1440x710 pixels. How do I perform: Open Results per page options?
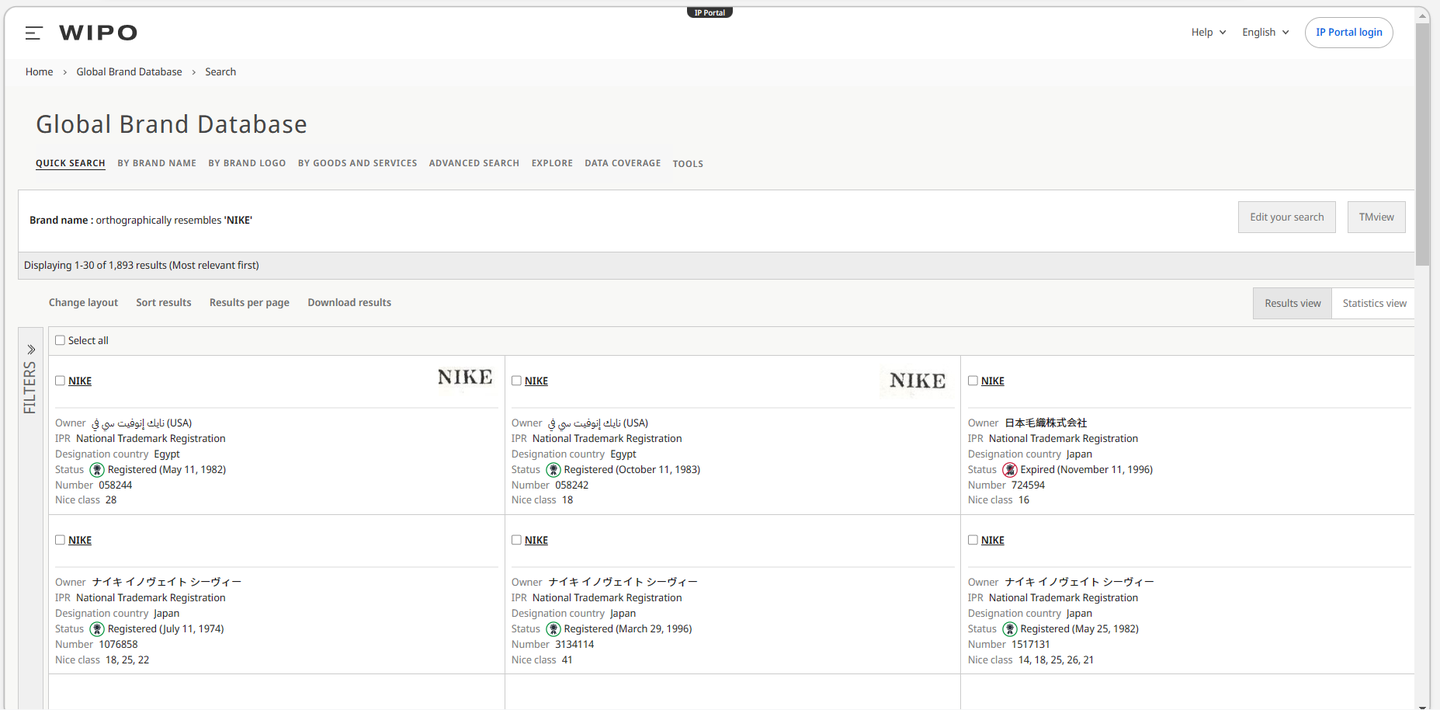coord(249,302)
